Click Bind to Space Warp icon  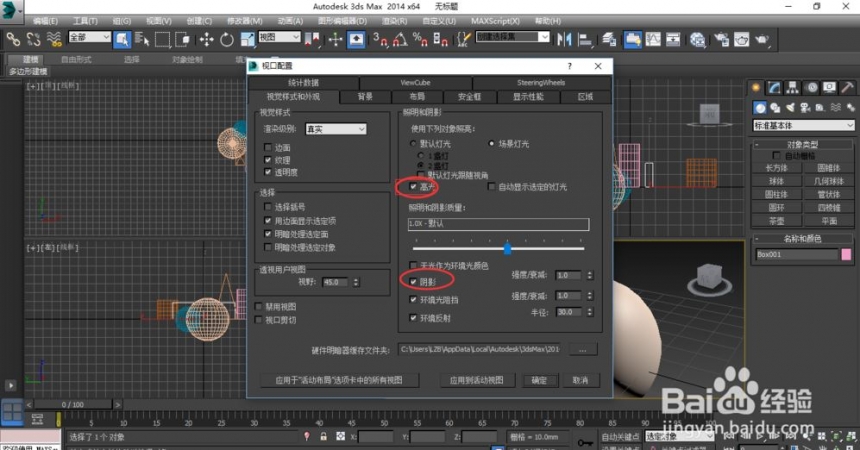coord(54,39)
